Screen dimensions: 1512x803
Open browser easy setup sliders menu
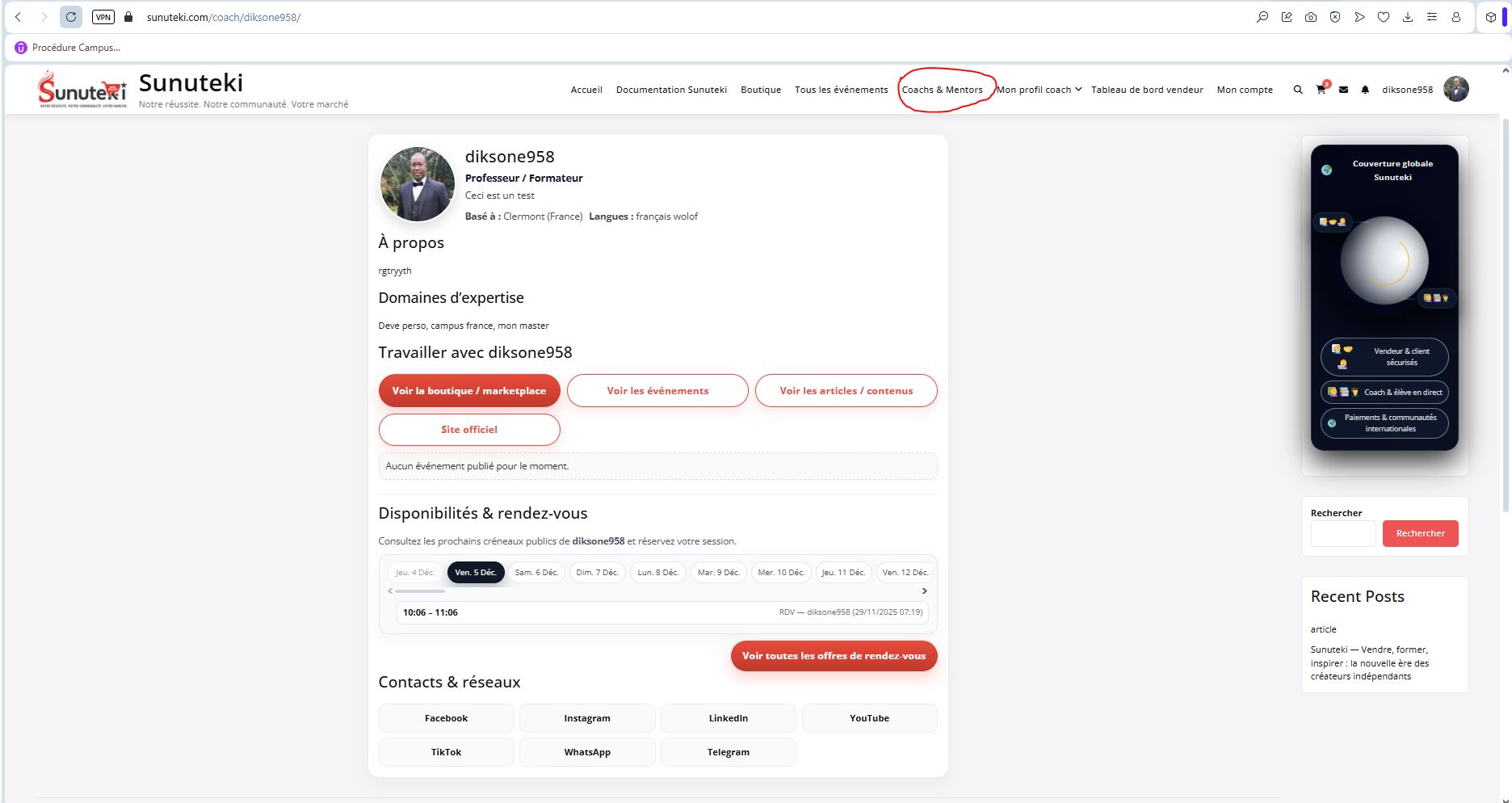pyautogui.click(x=1432, y=17)
